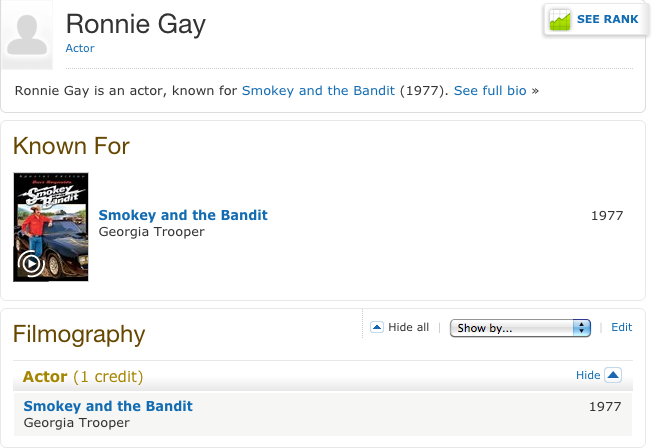Click the play icon on the movie poster
The width and height of the screenshot is (652, 448).
(30, 264)
